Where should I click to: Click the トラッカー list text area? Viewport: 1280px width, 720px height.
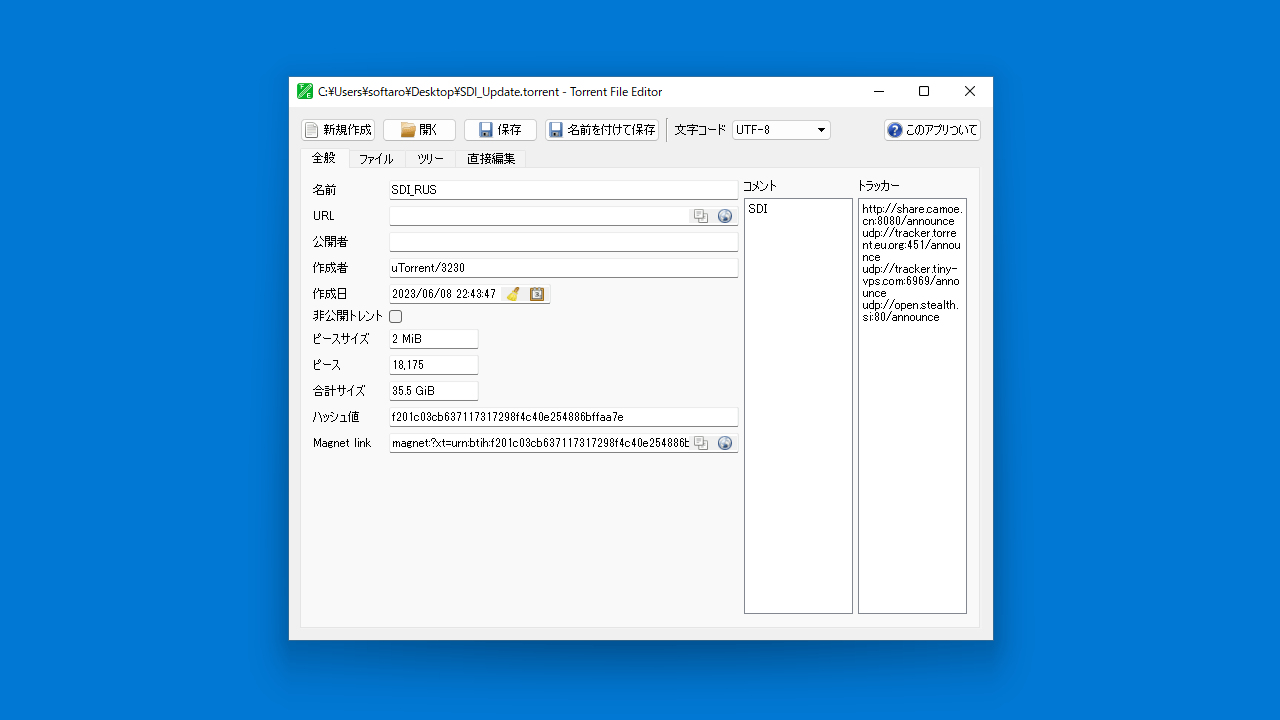pos(912,406)
